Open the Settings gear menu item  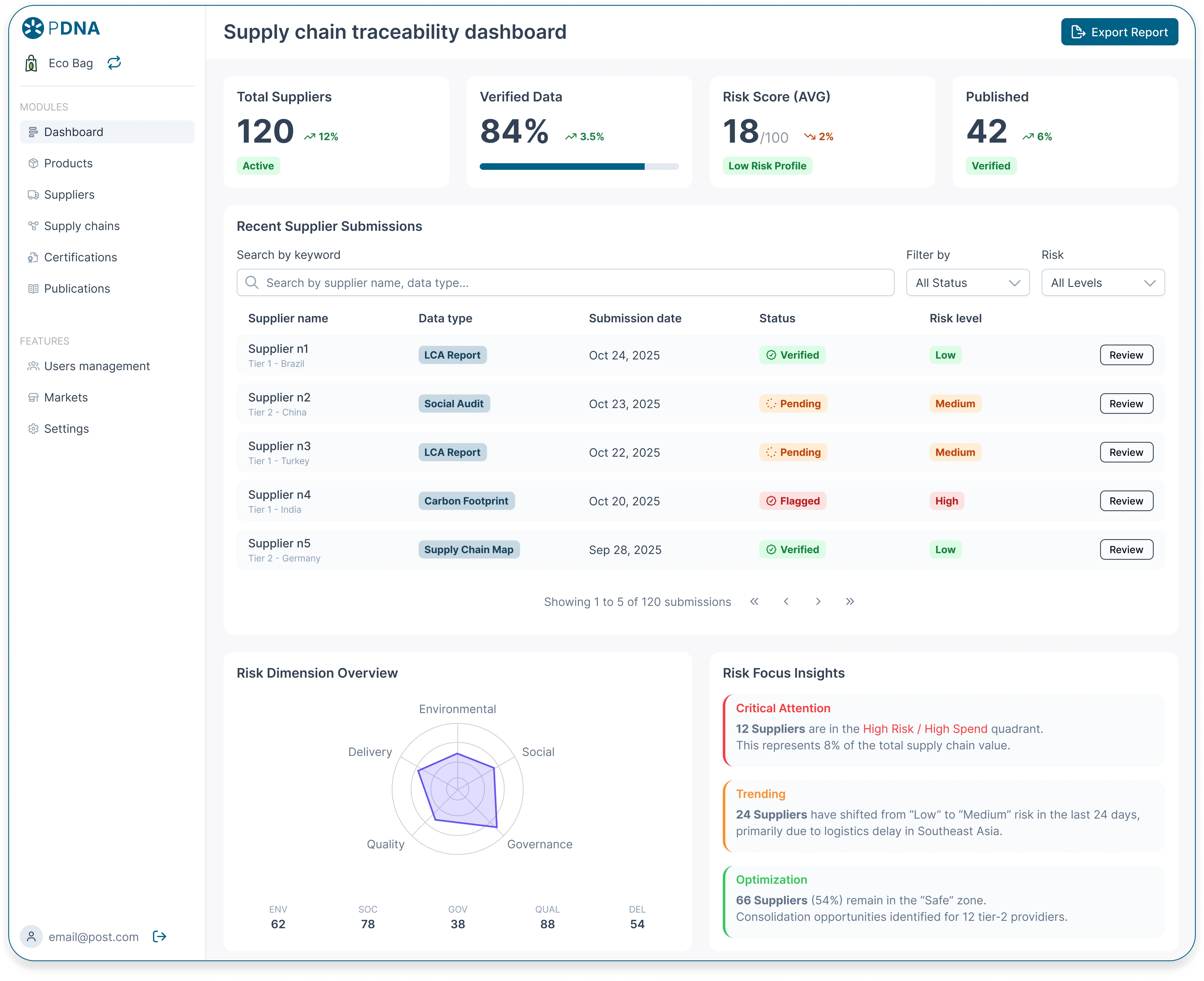click(66, 428)
